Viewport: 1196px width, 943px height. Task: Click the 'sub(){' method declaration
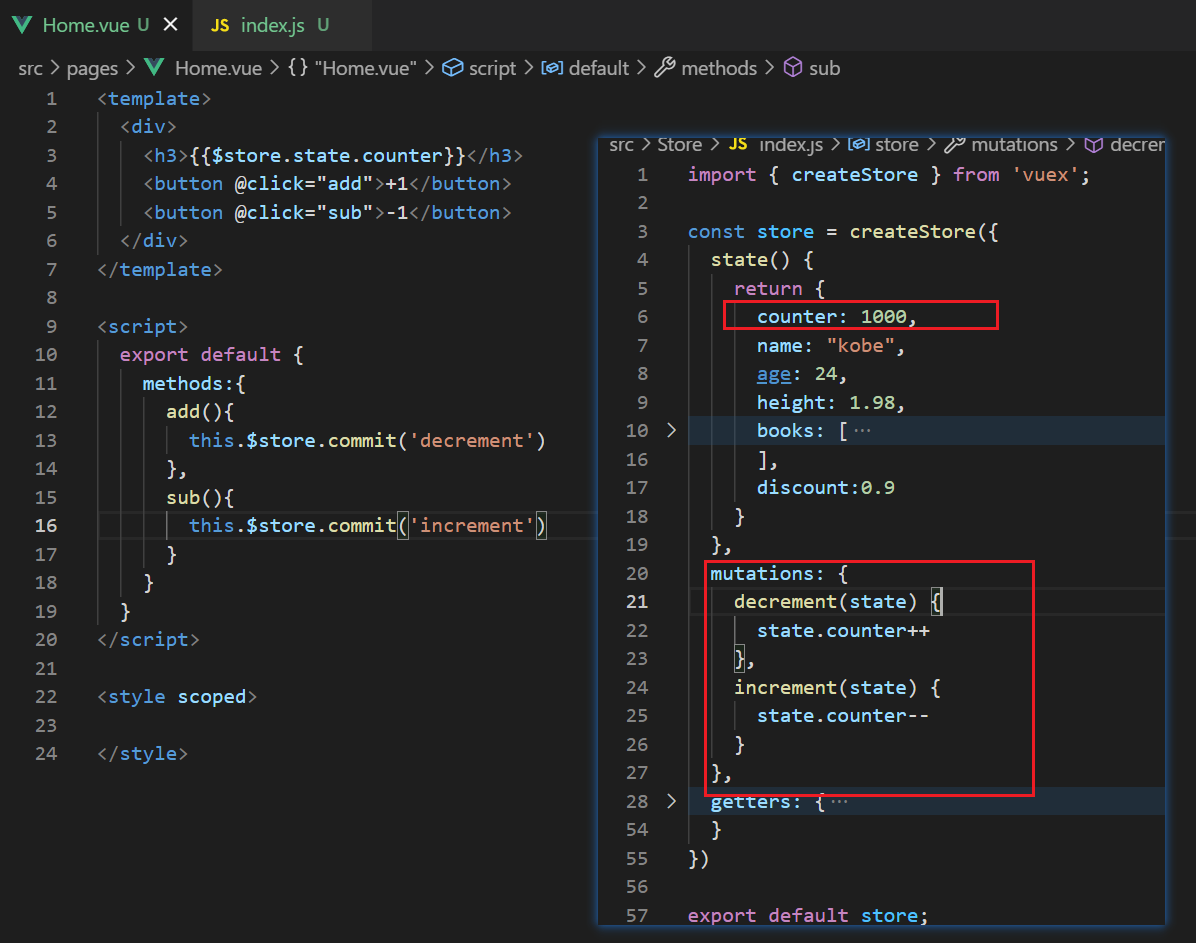click(200, 498)
